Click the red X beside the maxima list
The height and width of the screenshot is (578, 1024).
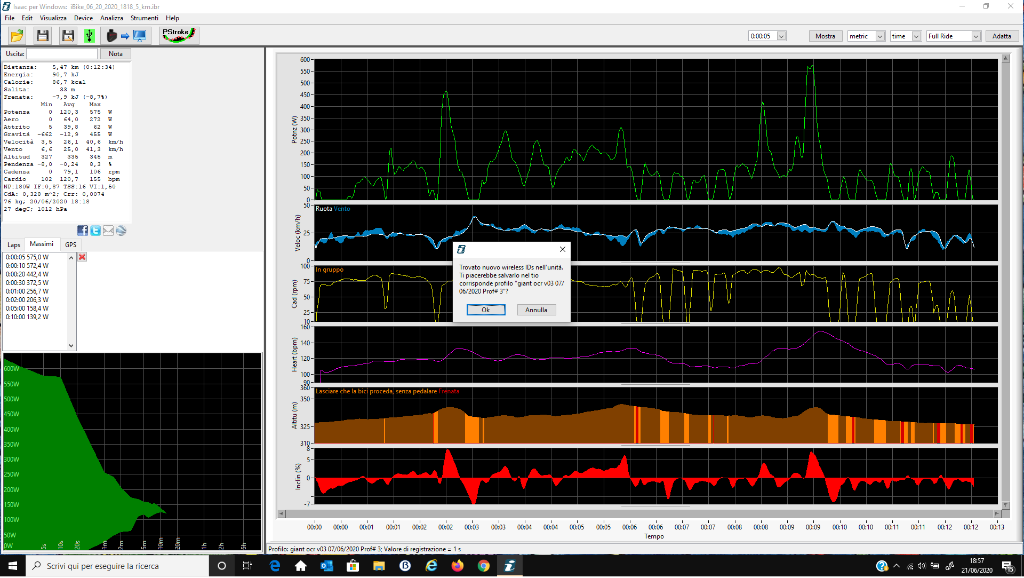click(x=82, y=257)
